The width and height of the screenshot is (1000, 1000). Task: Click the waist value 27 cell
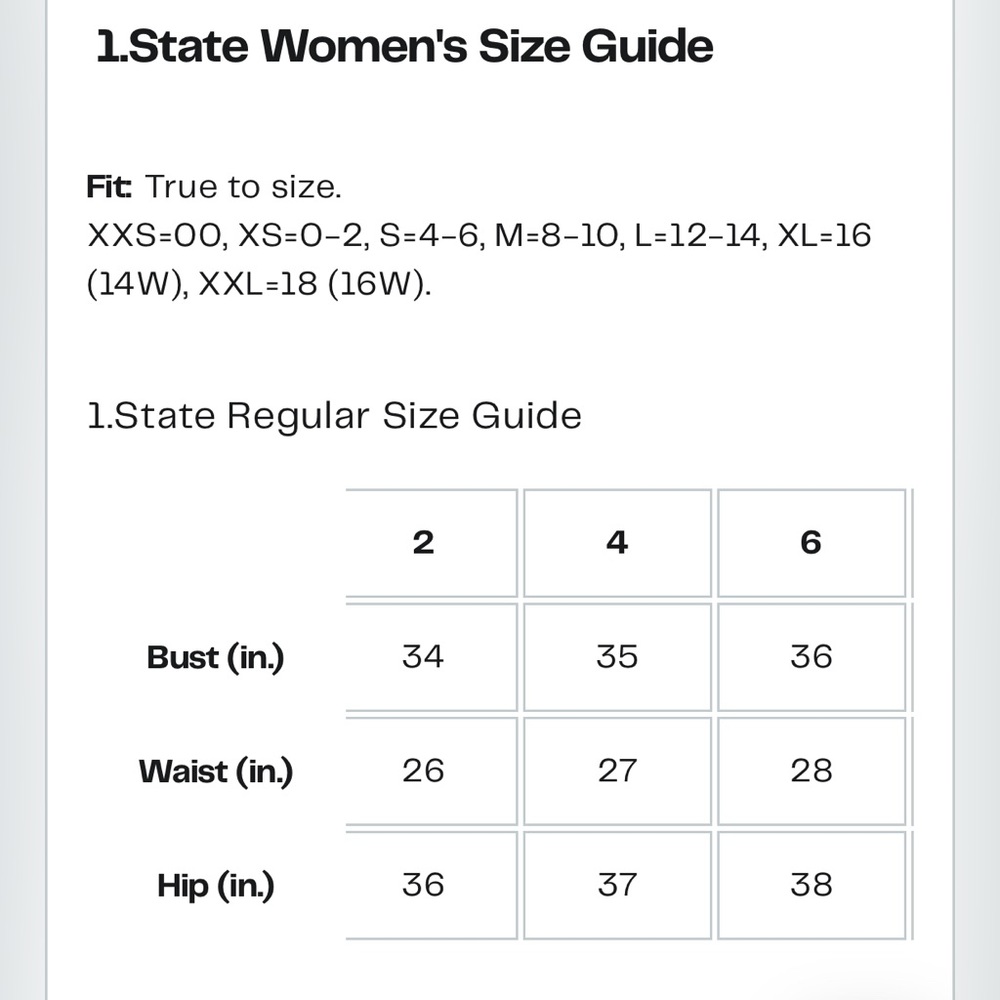point(617,771)
